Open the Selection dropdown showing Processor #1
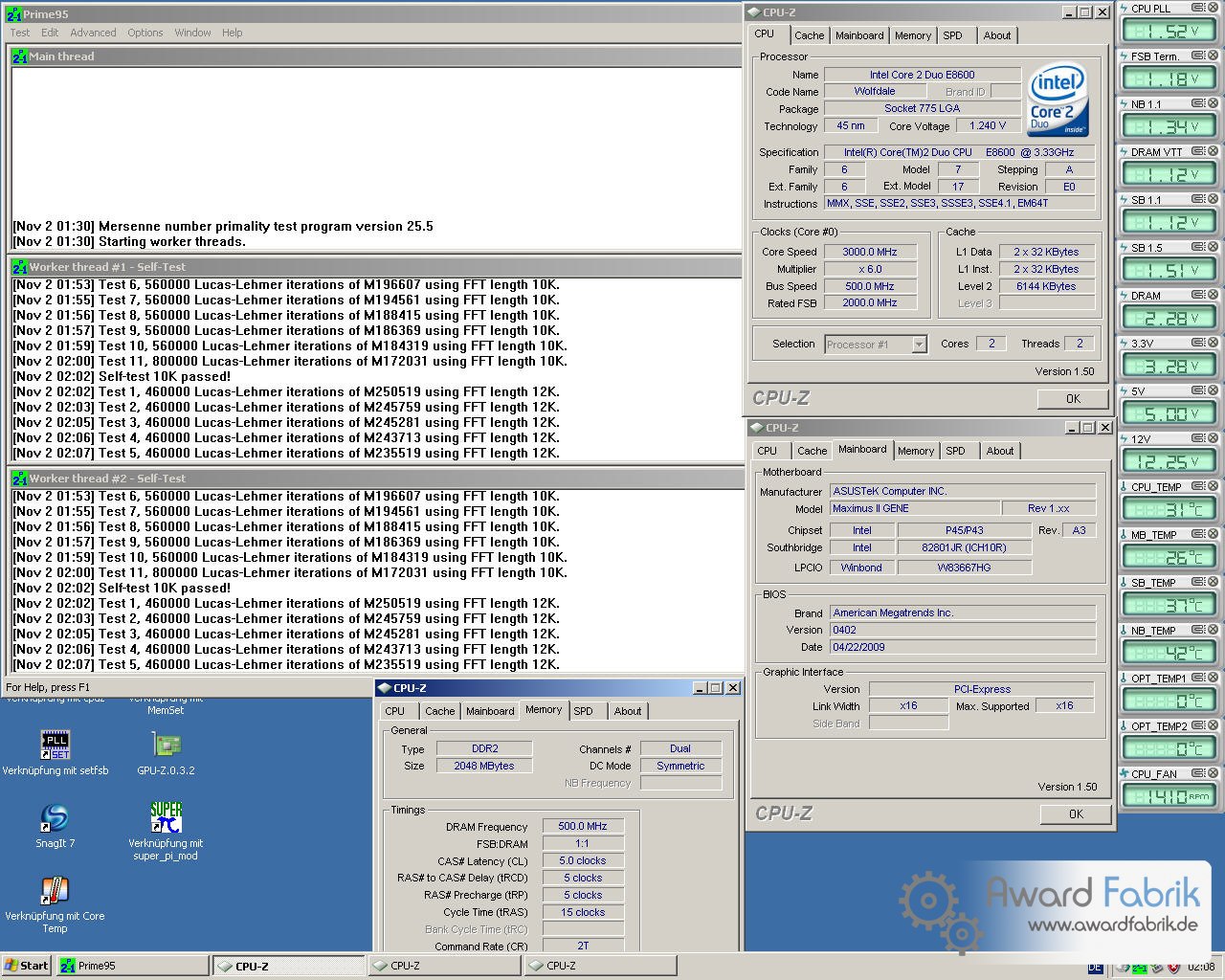1225x980 pixels. pos(876,345)
